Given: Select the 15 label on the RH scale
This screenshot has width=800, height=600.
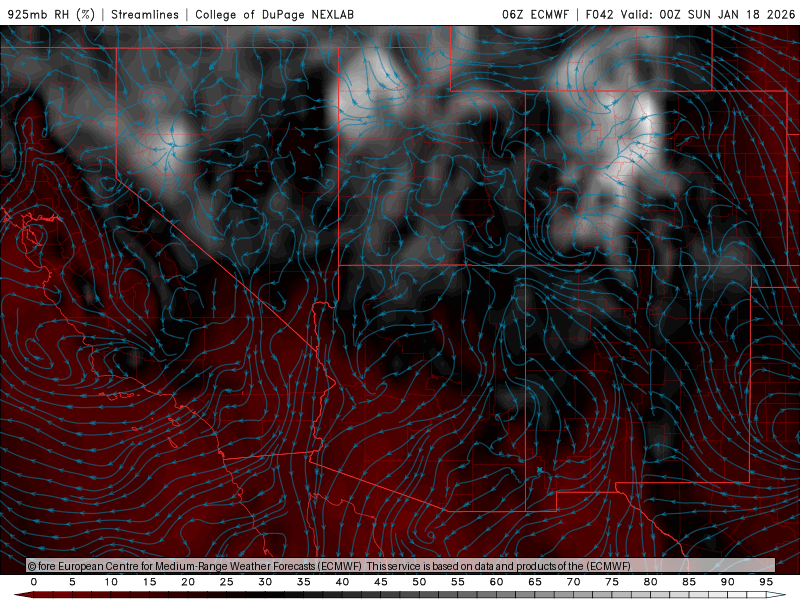Looking at the screenshot, I should pyautogui.click(x=149, y=582).
